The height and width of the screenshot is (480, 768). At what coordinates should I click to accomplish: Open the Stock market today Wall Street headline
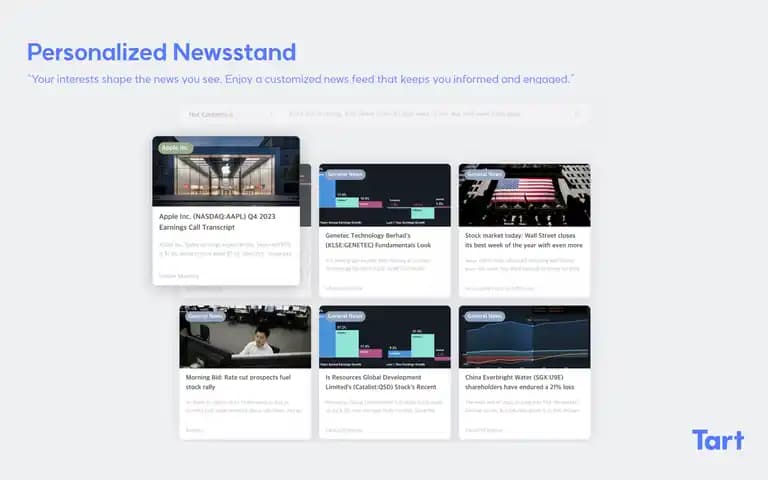tap(524, 240)
